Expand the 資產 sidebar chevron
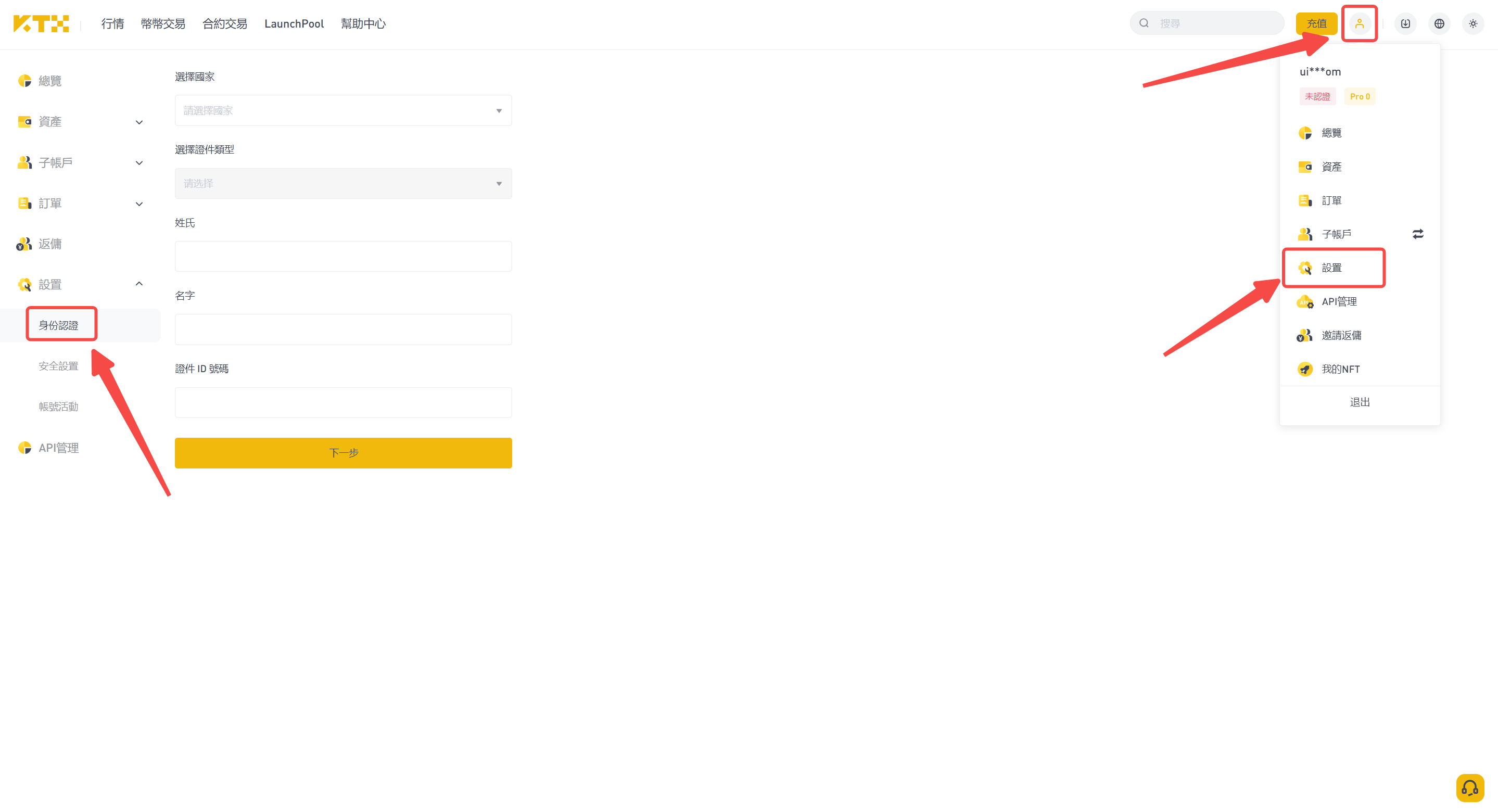The height and width of the screenshot is (812, 1498). [x=139, y=122]
